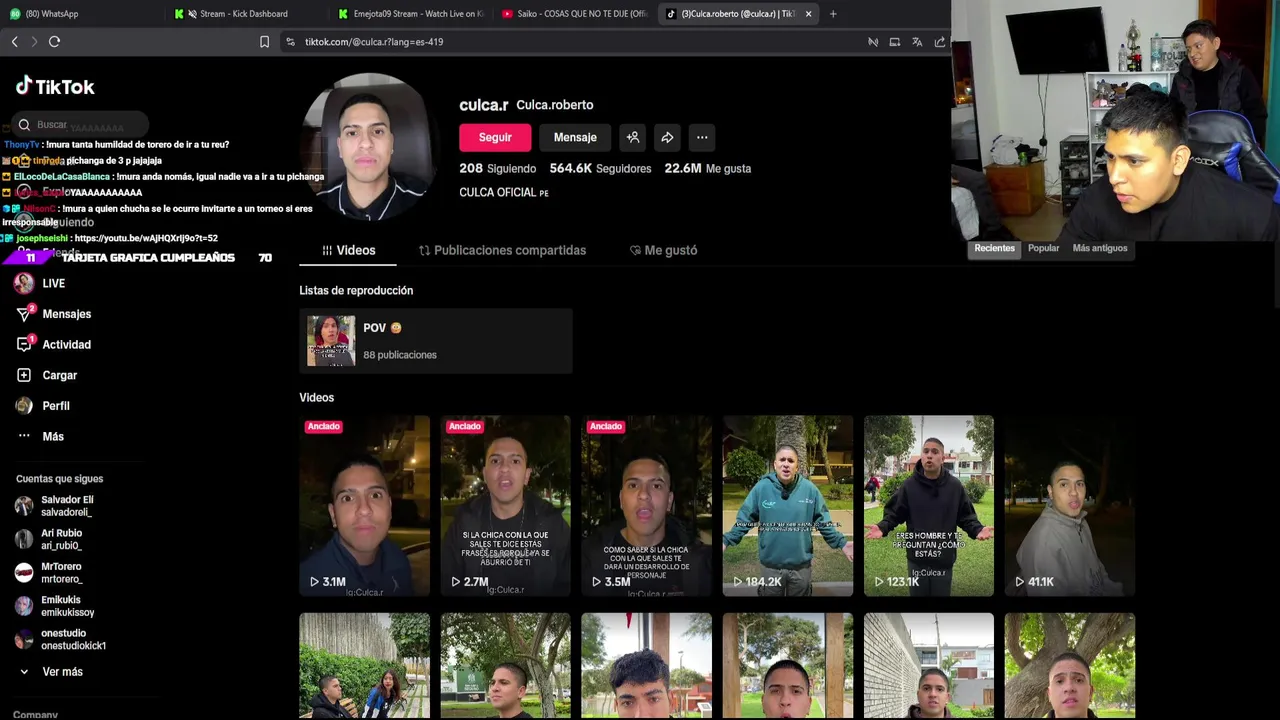Screen dimensions: 1280x720
Task: View the 208 Siguiendo list
Action: 498,169
